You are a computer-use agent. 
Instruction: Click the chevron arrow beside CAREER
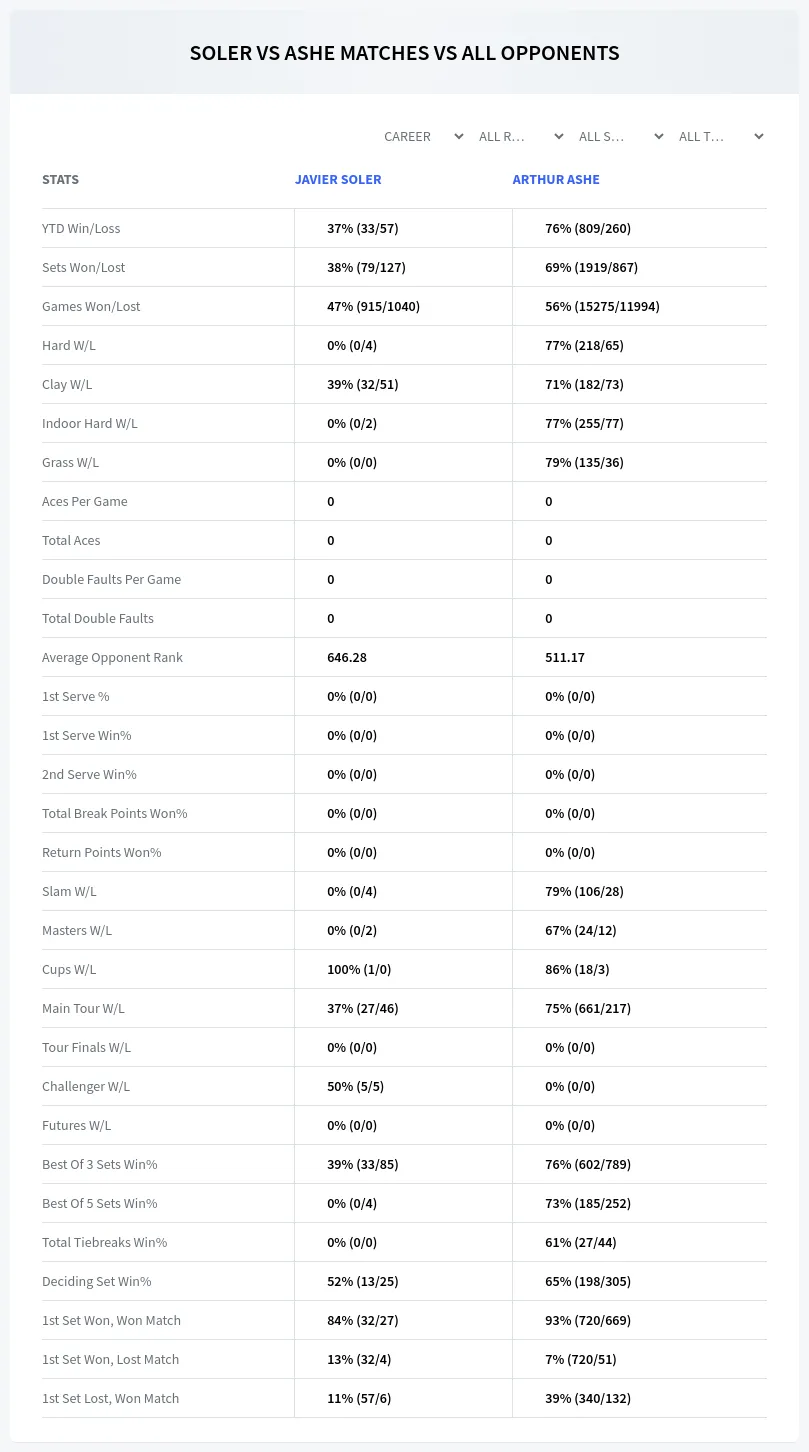coord(458,136)
